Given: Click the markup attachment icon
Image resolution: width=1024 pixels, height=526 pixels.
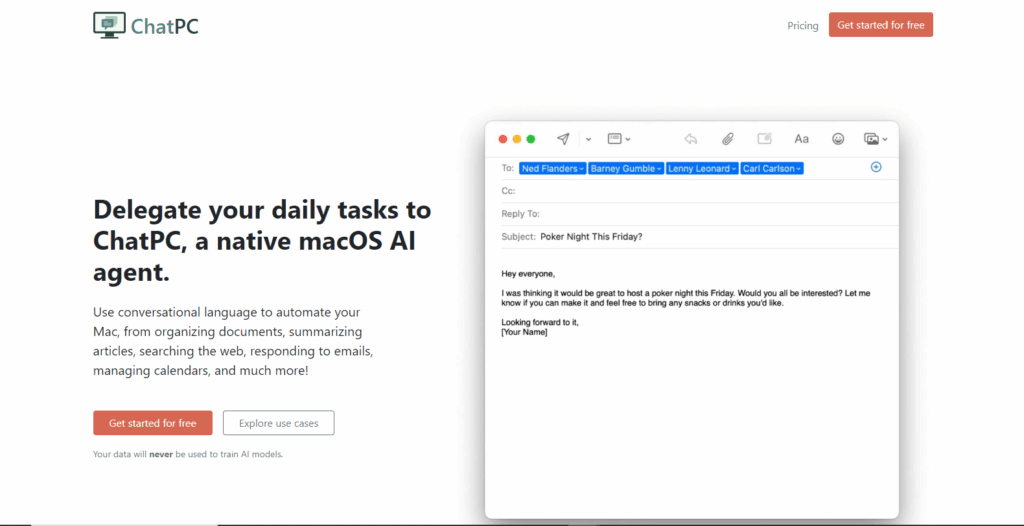Looking at the screenshot, I should pyautogui.click(x=764, y=139).
